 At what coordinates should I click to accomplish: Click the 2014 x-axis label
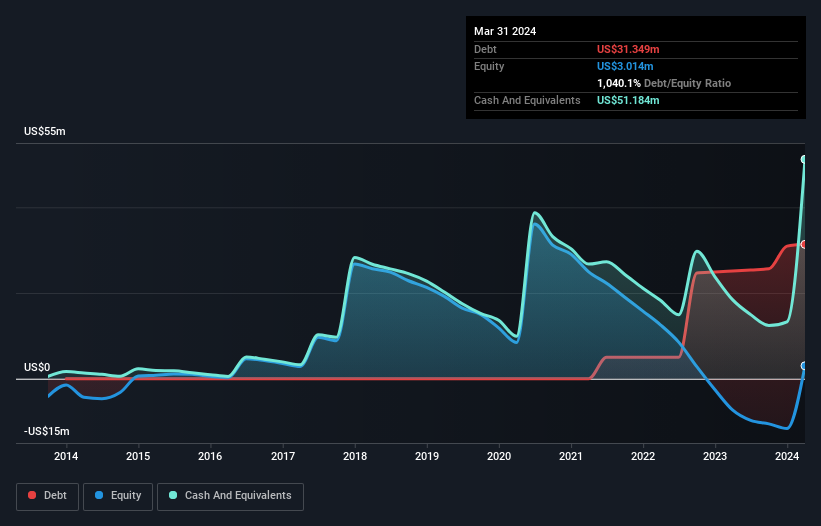(x=66, y=456)
